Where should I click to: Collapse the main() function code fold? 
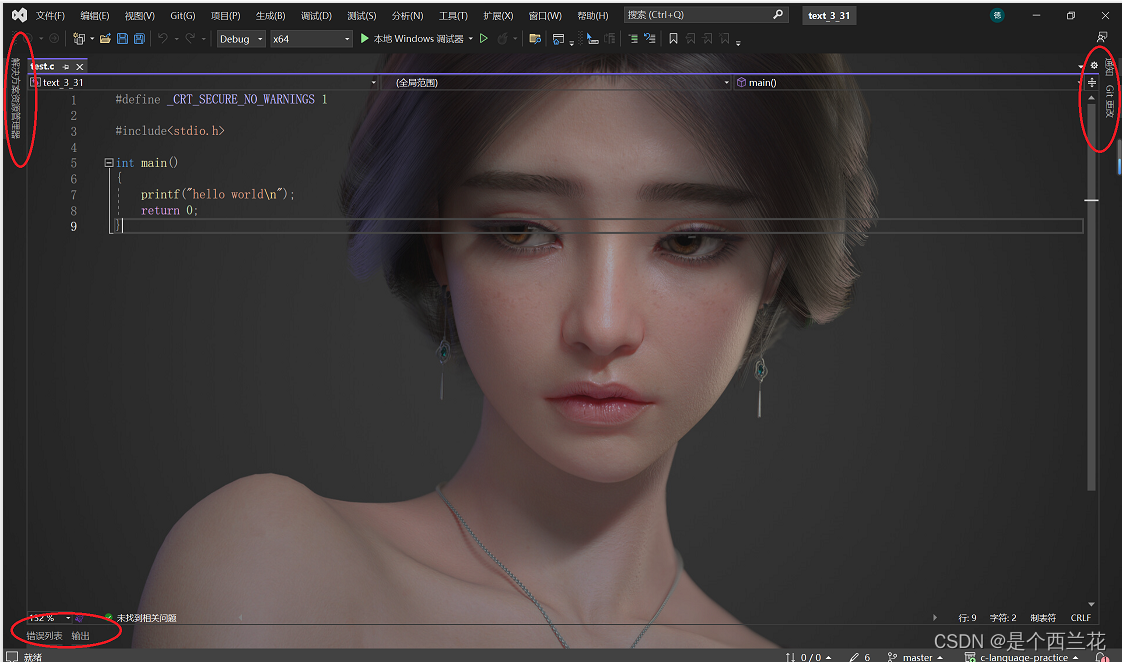click(x=109, y=162)
